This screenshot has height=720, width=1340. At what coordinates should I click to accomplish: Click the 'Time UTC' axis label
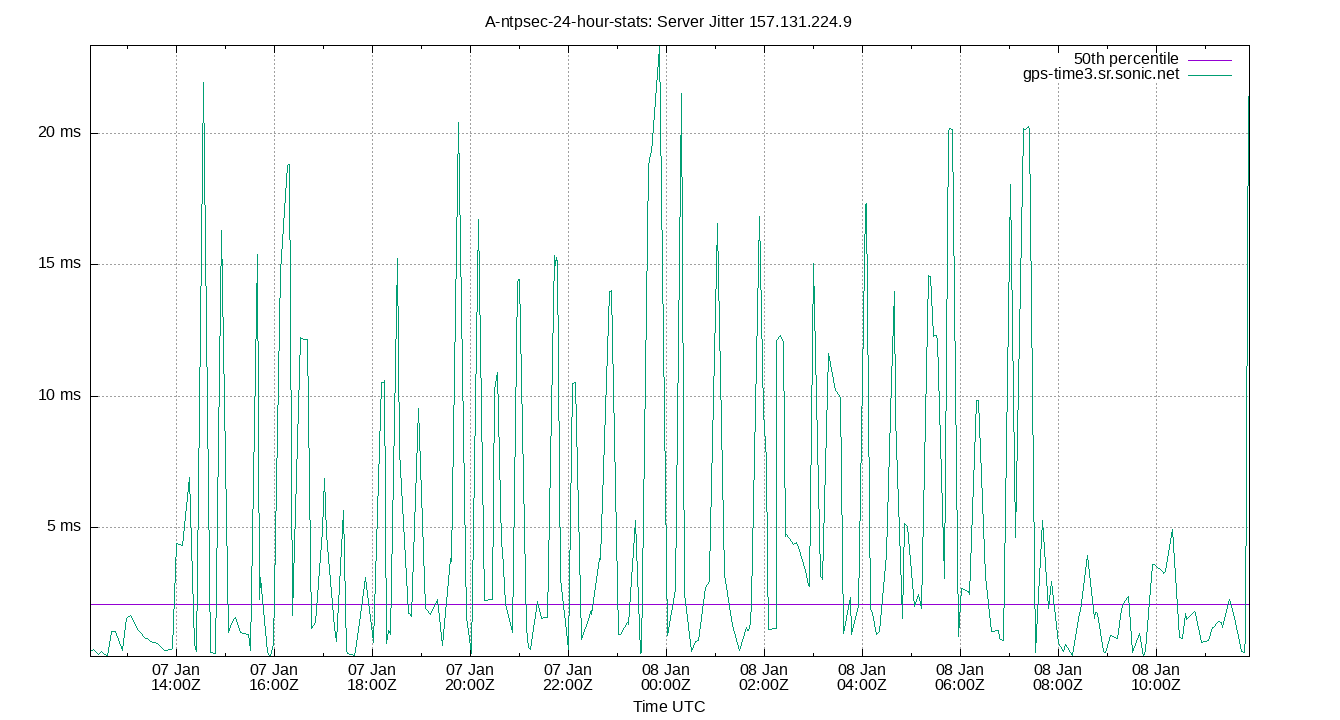670,707
